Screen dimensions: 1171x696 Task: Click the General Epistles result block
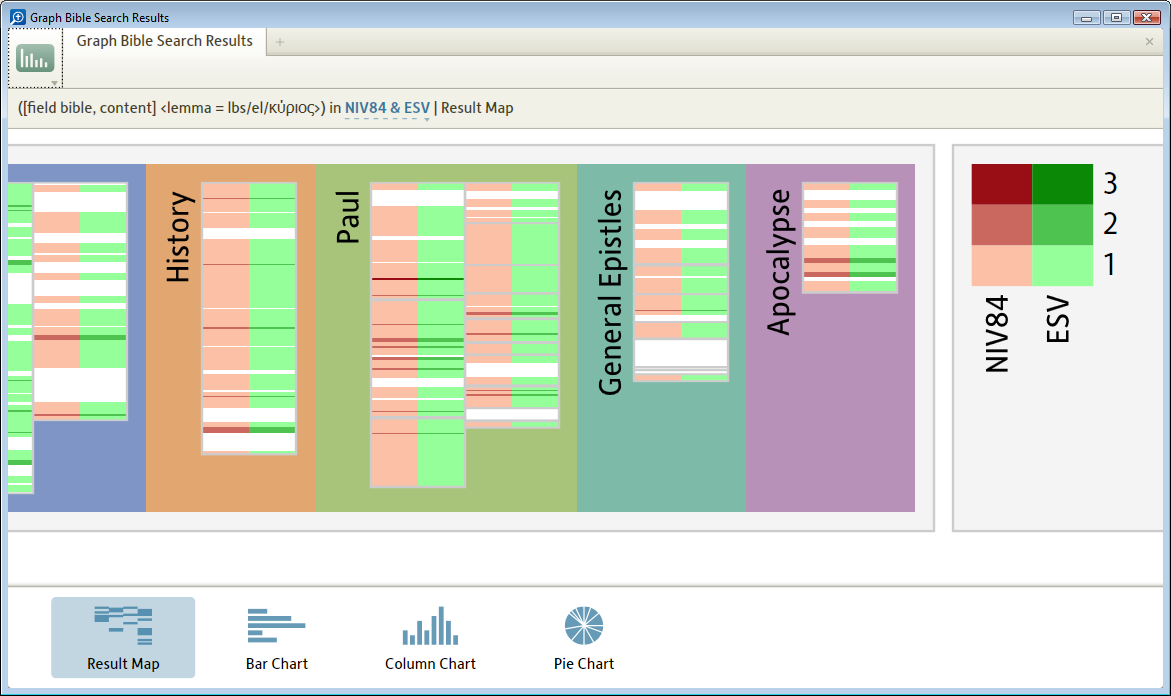[x=681, y=282]
